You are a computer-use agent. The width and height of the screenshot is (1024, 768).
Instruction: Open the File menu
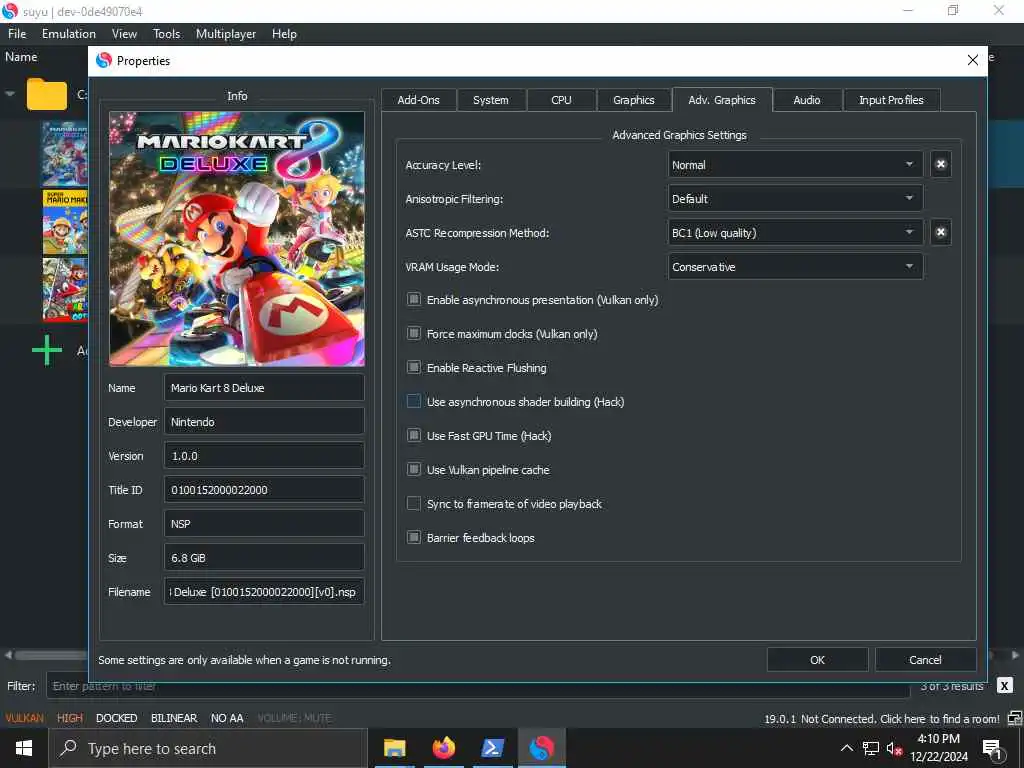click(x=17, y=34)
